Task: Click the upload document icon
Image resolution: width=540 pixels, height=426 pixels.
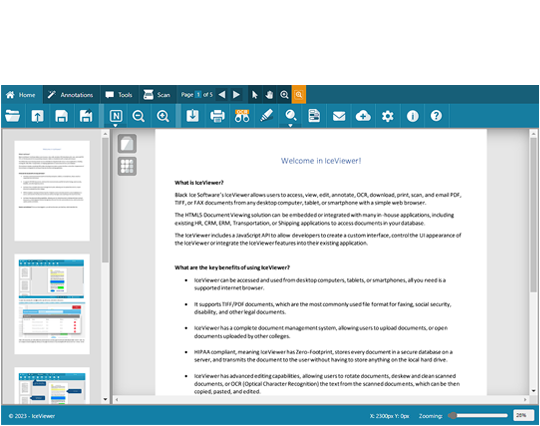Action: [x=37, y=116]
